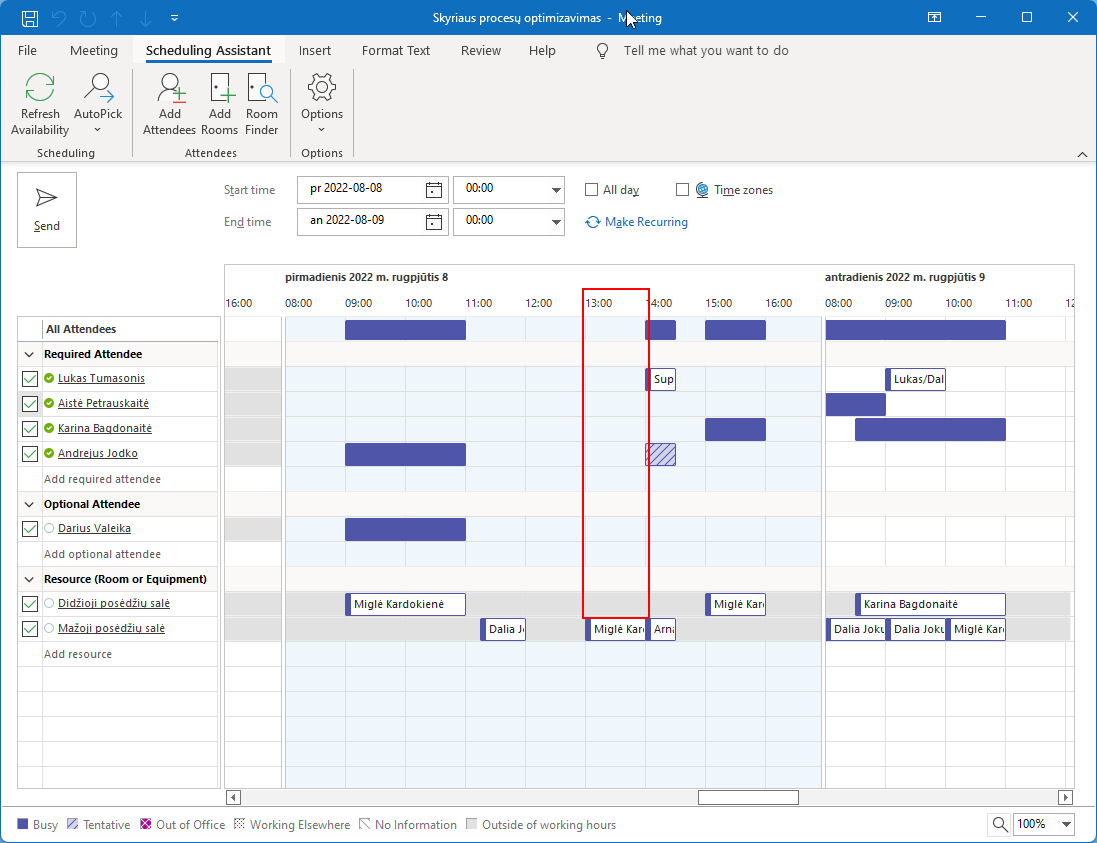Click the Send button
Image resolution: width=1097 pixels, height=843 pixels.
point(47,209)
